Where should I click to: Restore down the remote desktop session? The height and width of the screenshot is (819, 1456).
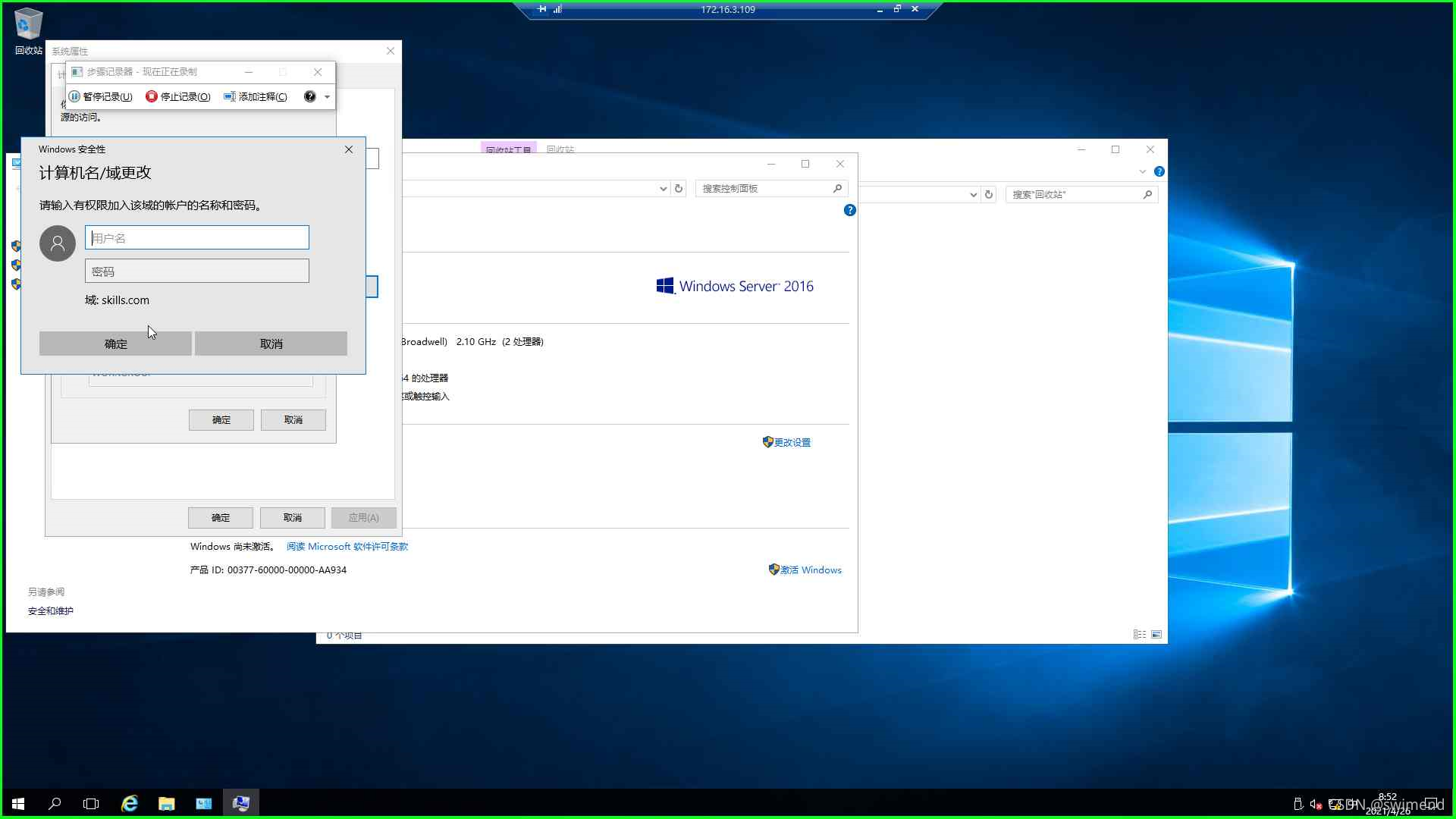pos(897,9)
